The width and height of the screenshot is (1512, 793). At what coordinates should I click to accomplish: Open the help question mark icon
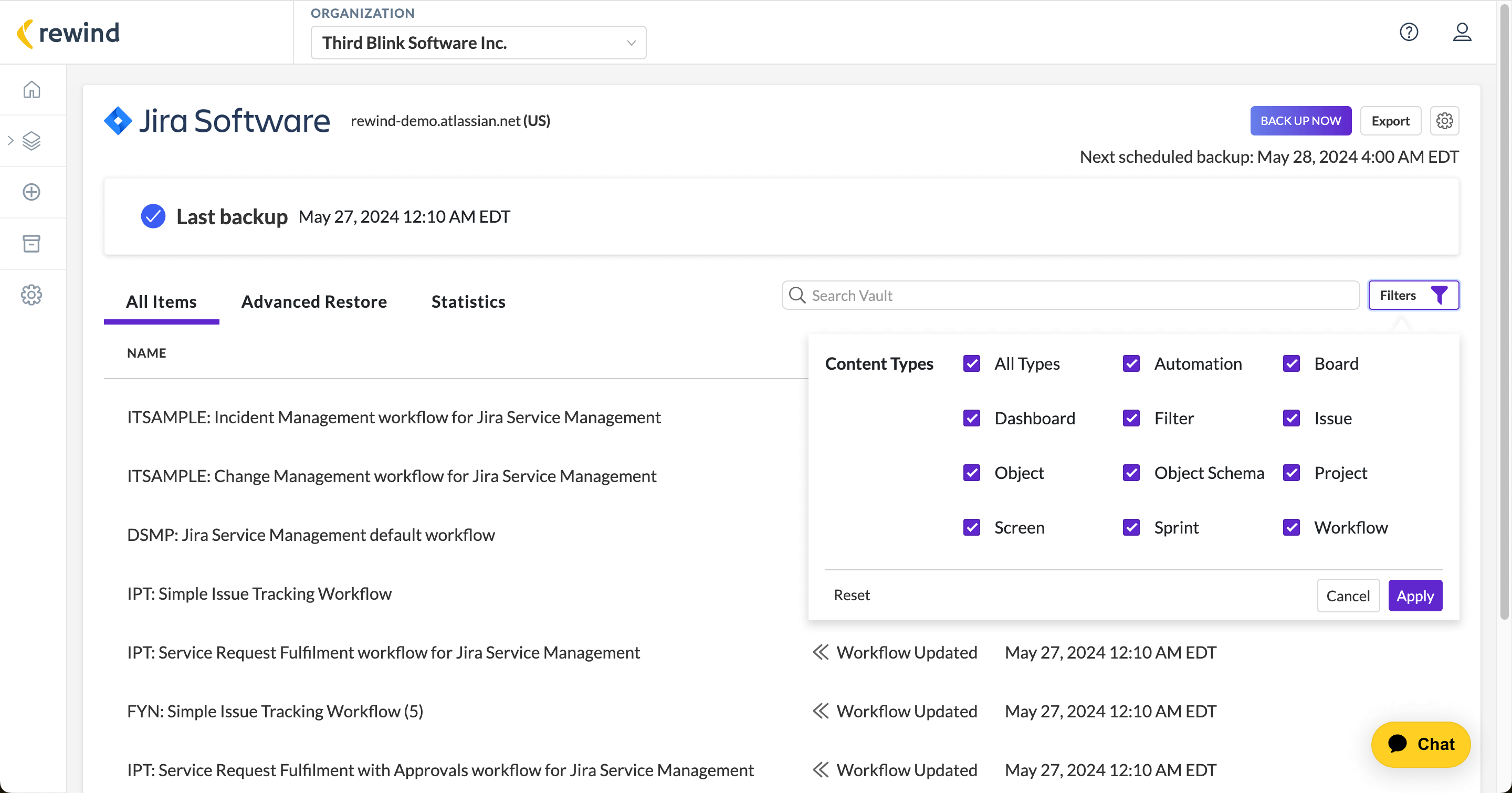pyautogui.click(x=1409, y=32)
